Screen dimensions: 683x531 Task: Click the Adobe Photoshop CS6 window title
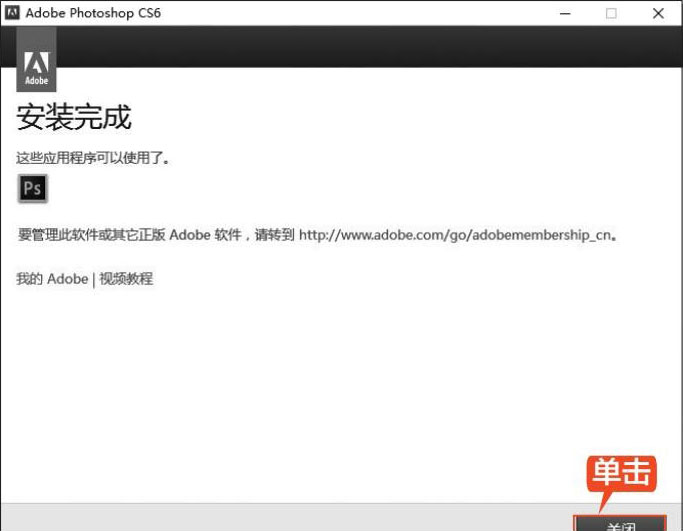tap(93, 13)
